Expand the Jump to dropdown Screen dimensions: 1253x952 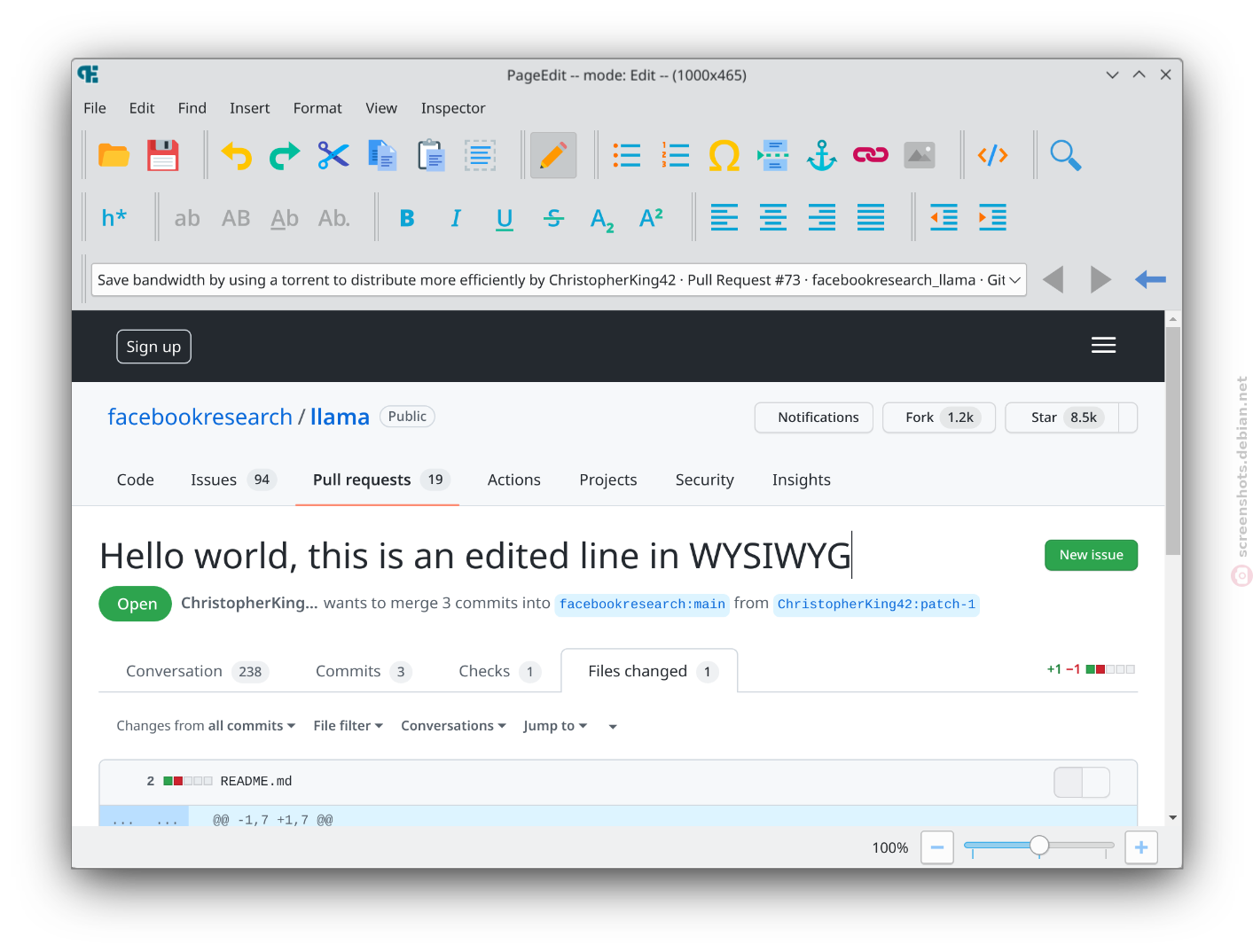(556, 726)
